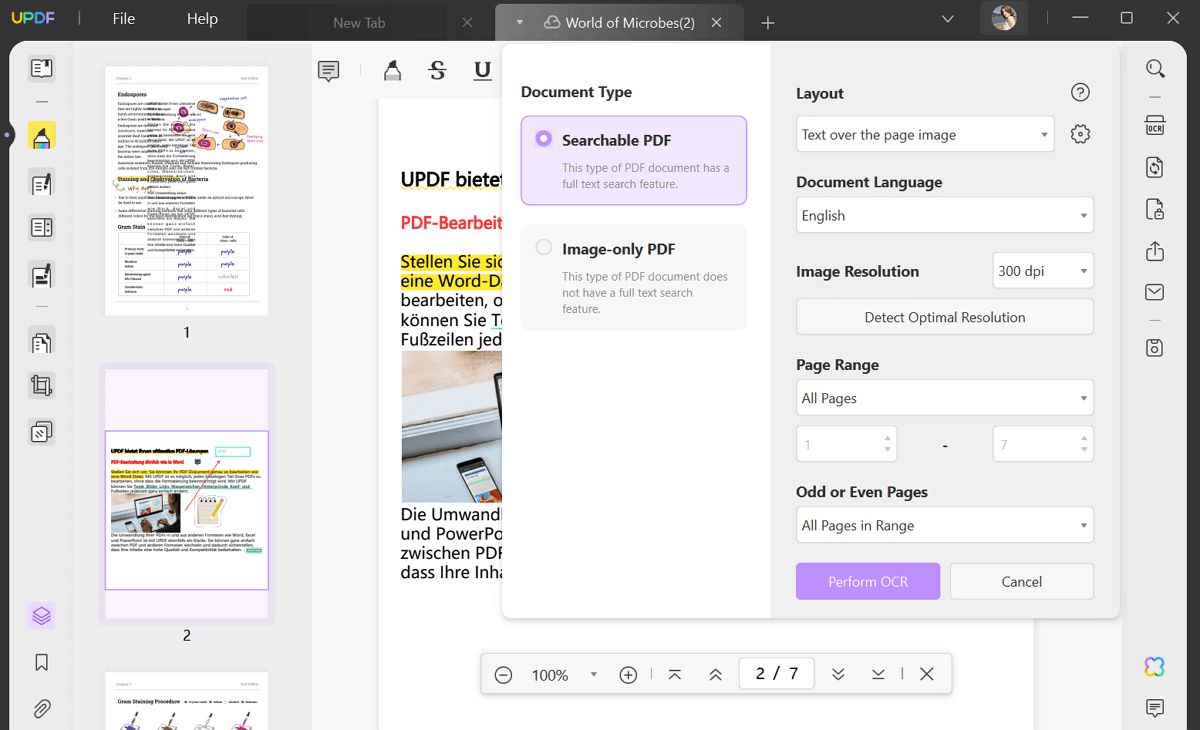Open the search magnifier icon
The image size is (1200, 730).
tap(1155, 69)
